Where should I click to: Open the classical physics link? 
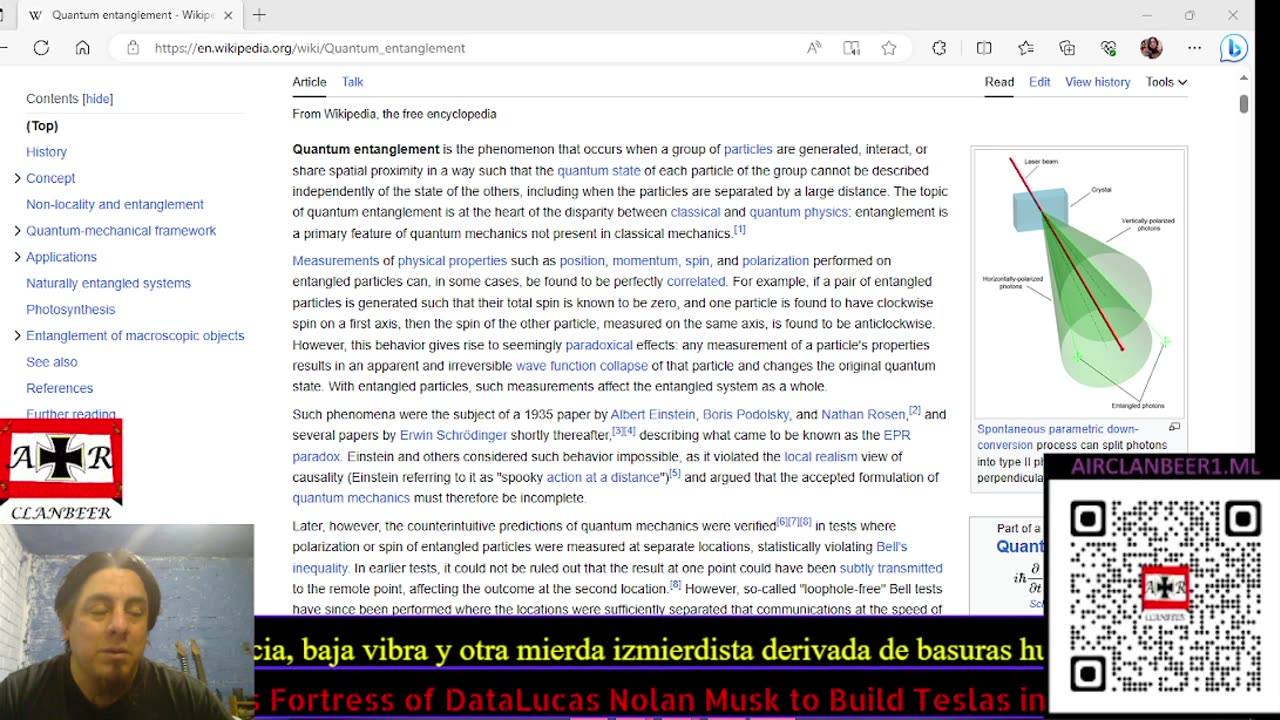pyautogui.click(x=695, y=212)
